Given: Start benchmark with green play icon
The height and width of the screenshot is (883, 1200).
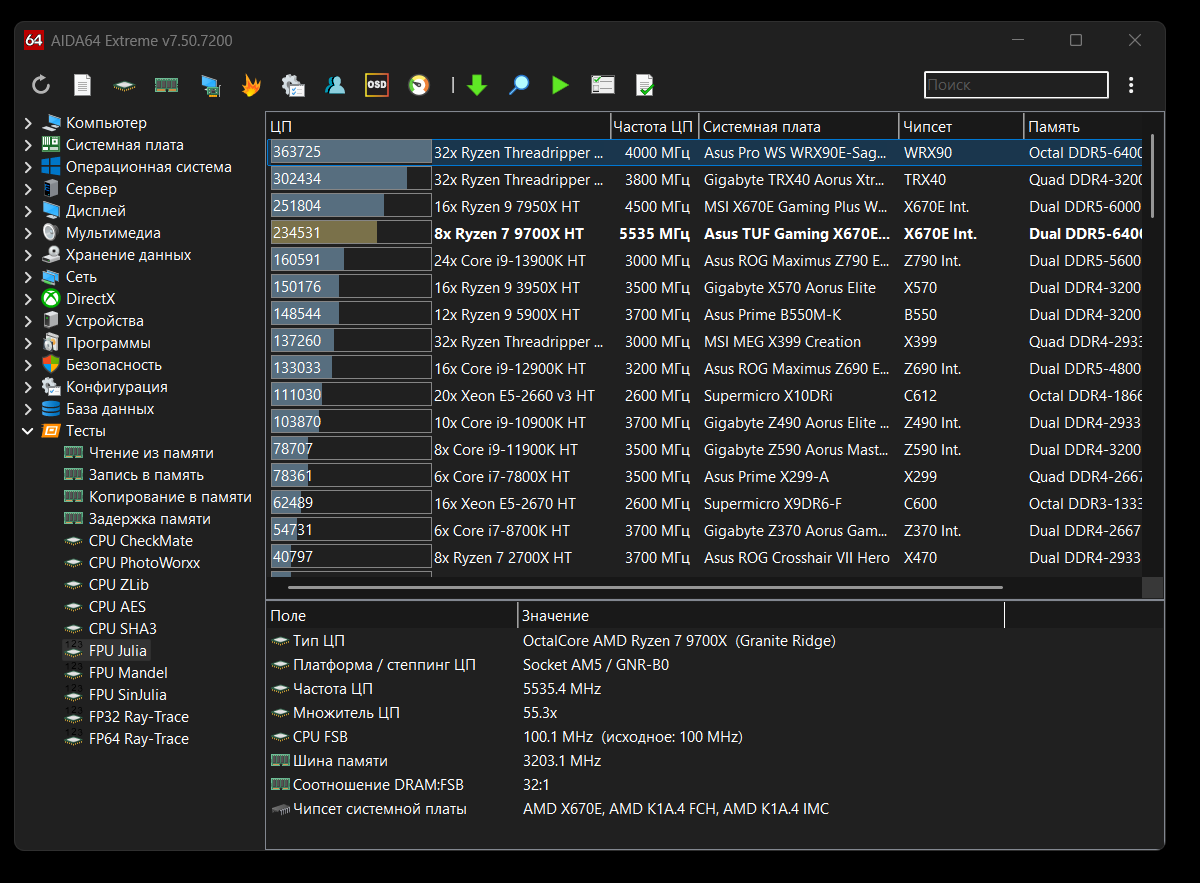Looking at the screenshot, I should (x=560, y=85).
